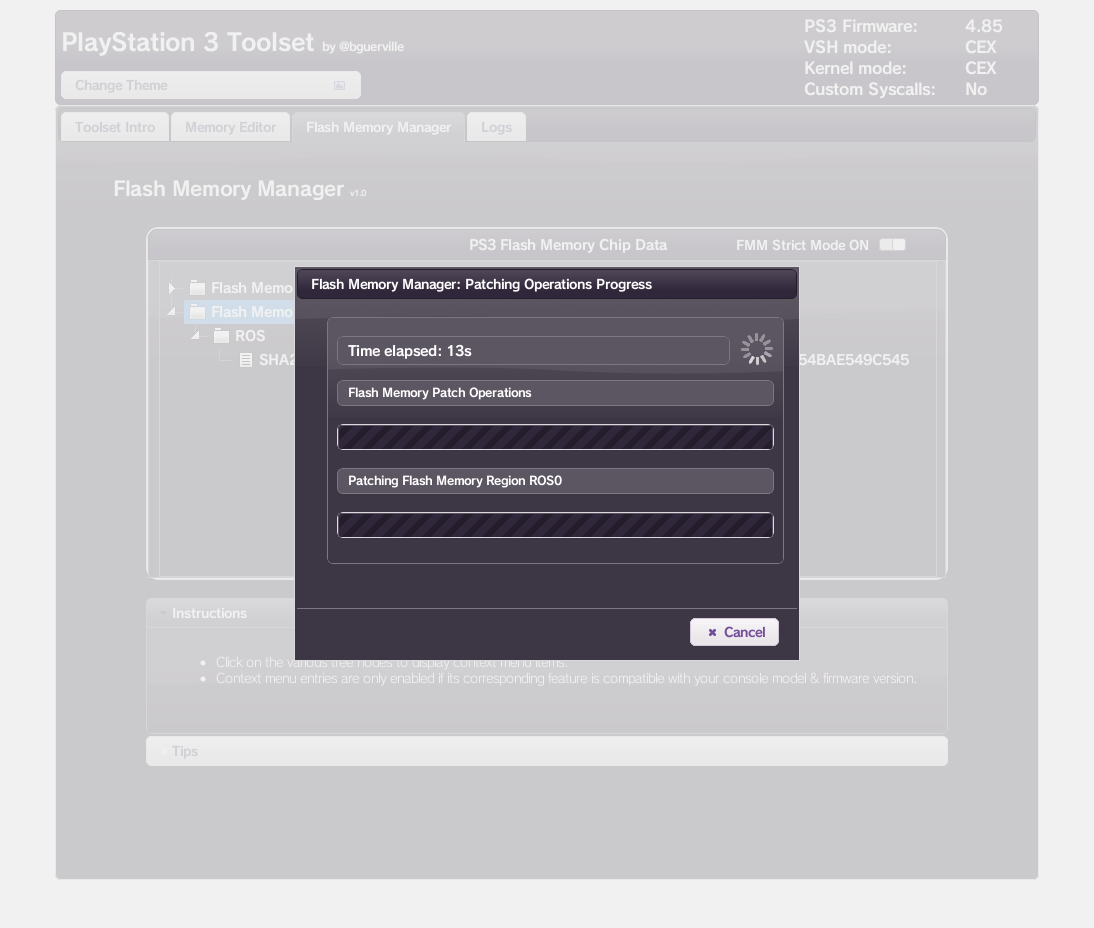
Task: Toggle the FMM Strict Mode switch
Action: point(892,245)
